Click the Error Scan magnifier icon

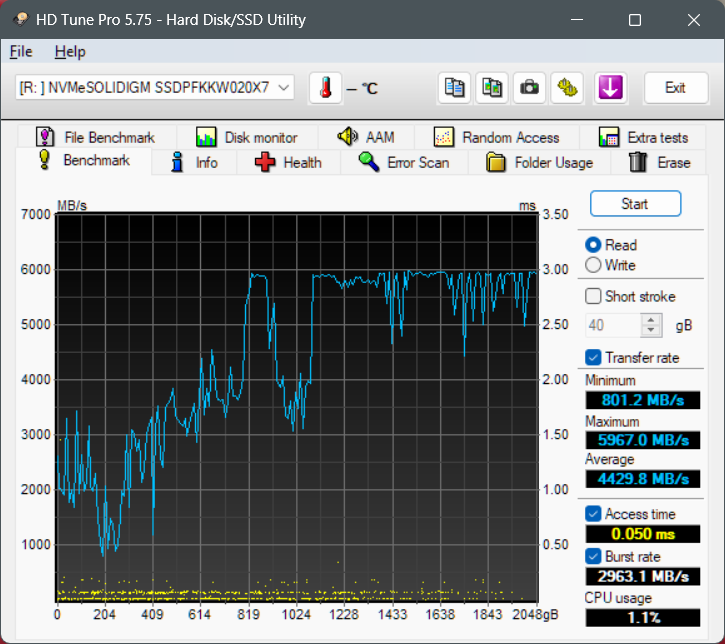coord(369,162)
